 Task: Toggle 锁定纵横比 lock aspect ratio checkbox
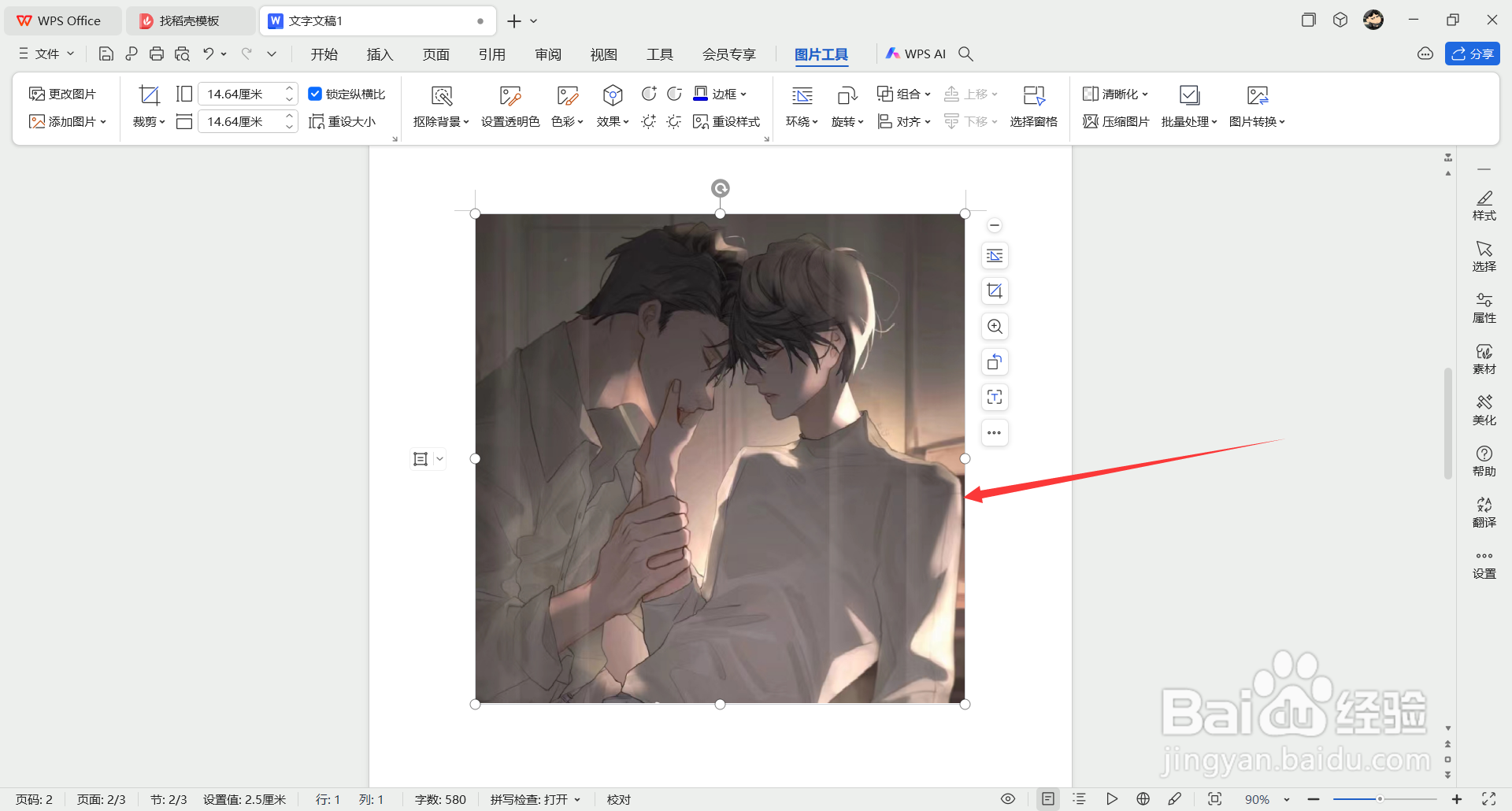coord(315,94)
